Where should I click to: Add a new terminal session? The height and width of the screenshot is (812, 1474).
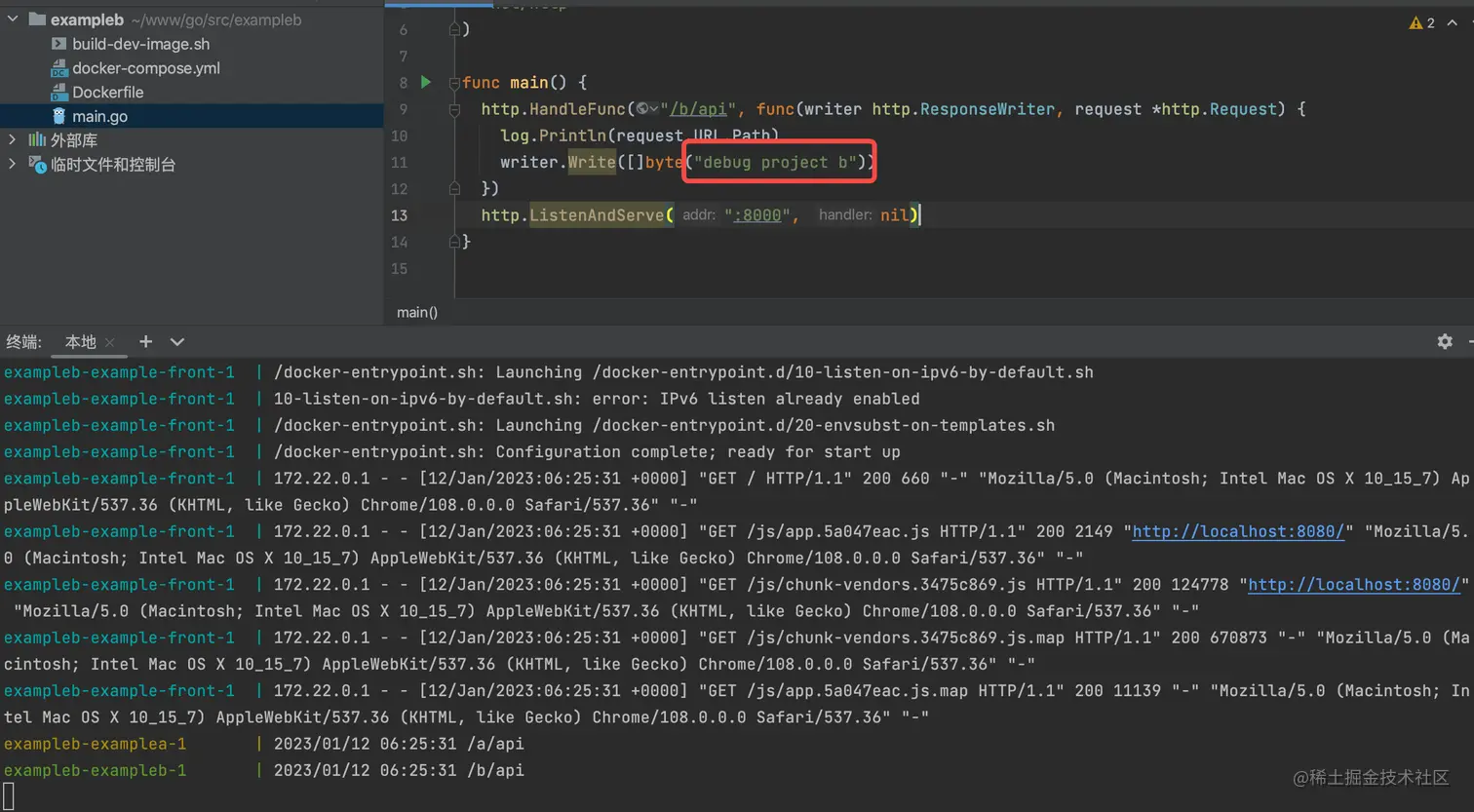[145, 341]
